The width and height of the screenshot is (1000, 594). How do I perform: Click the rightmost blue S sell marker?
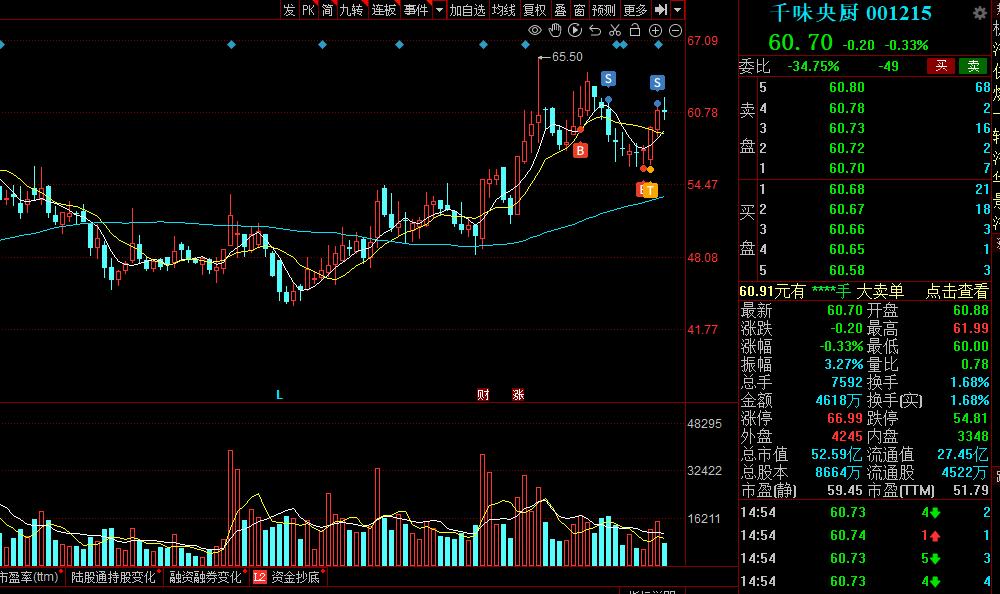658,83
